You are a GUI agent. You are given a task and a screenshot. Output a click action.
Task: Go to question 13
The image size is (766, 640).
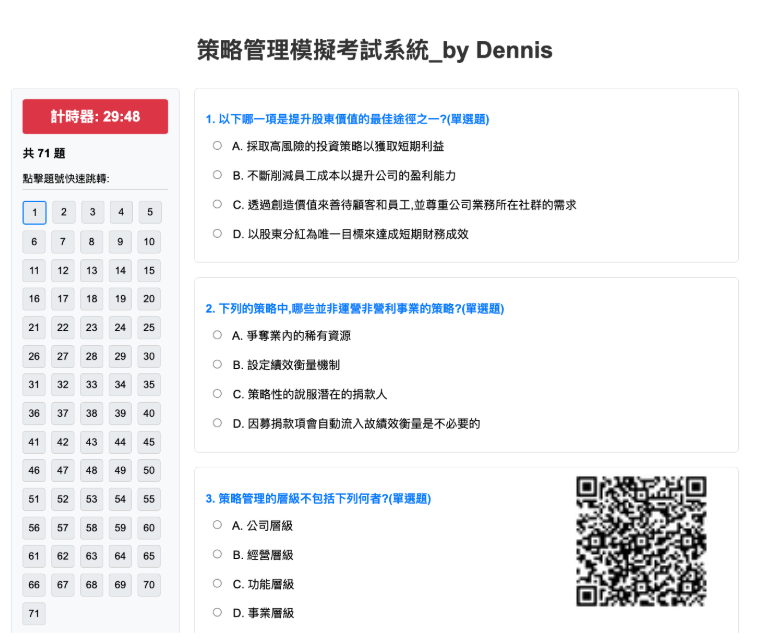coord(92,270)
